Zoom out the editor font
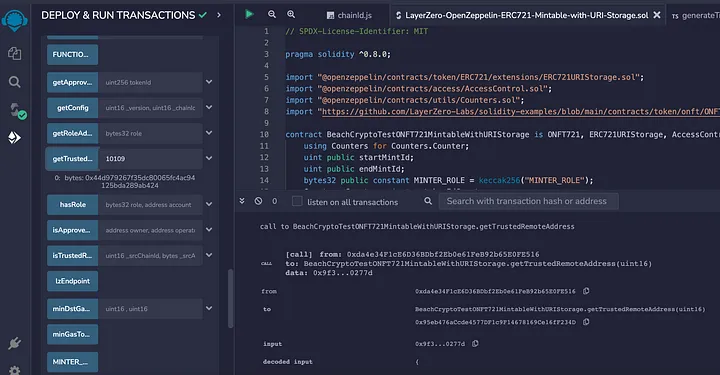 [272, 14]
